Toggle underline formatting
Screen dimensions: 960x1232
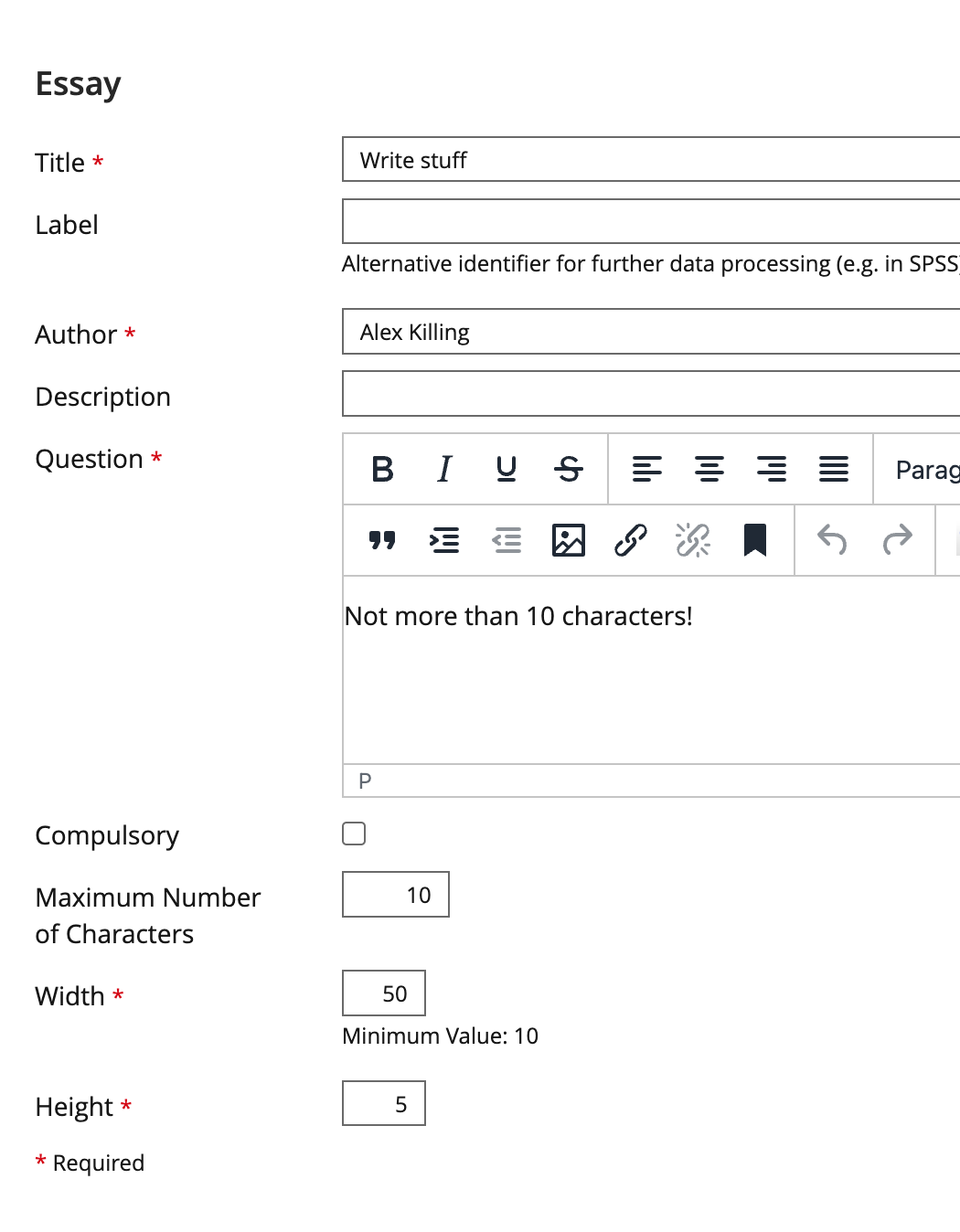pyautogui.click(x=507, y=469)
